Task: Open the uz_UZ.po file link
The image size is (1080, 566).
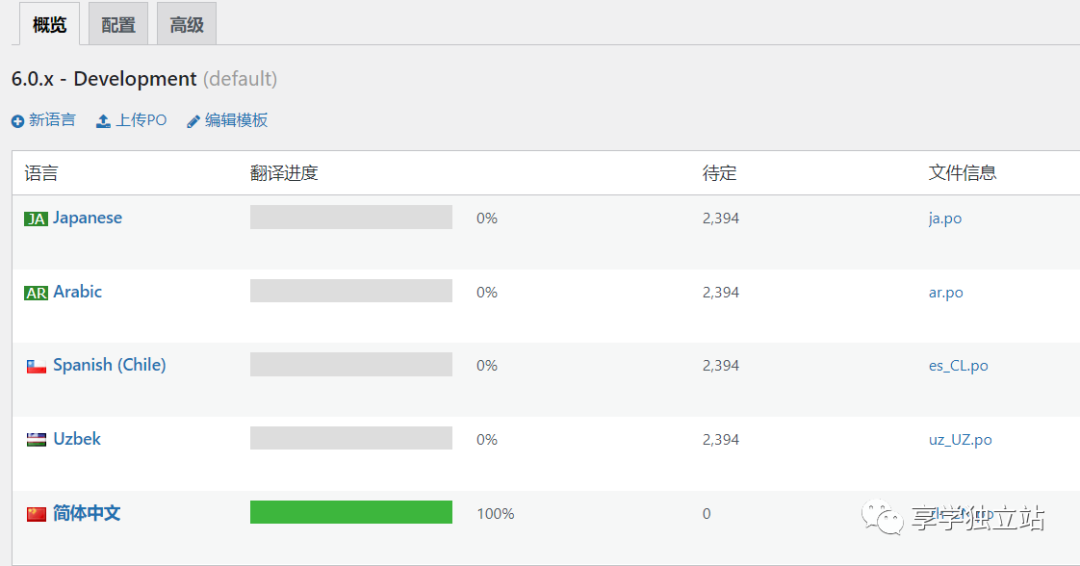Action: (x=960, y=439)
